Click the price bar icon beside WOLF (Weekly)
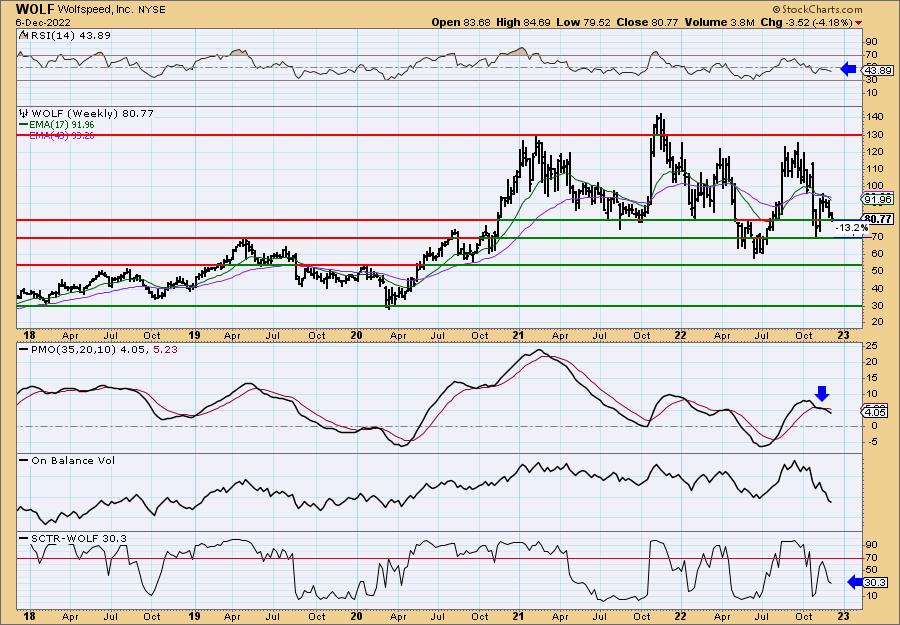900x625 pixels. [x=24, y=113]
